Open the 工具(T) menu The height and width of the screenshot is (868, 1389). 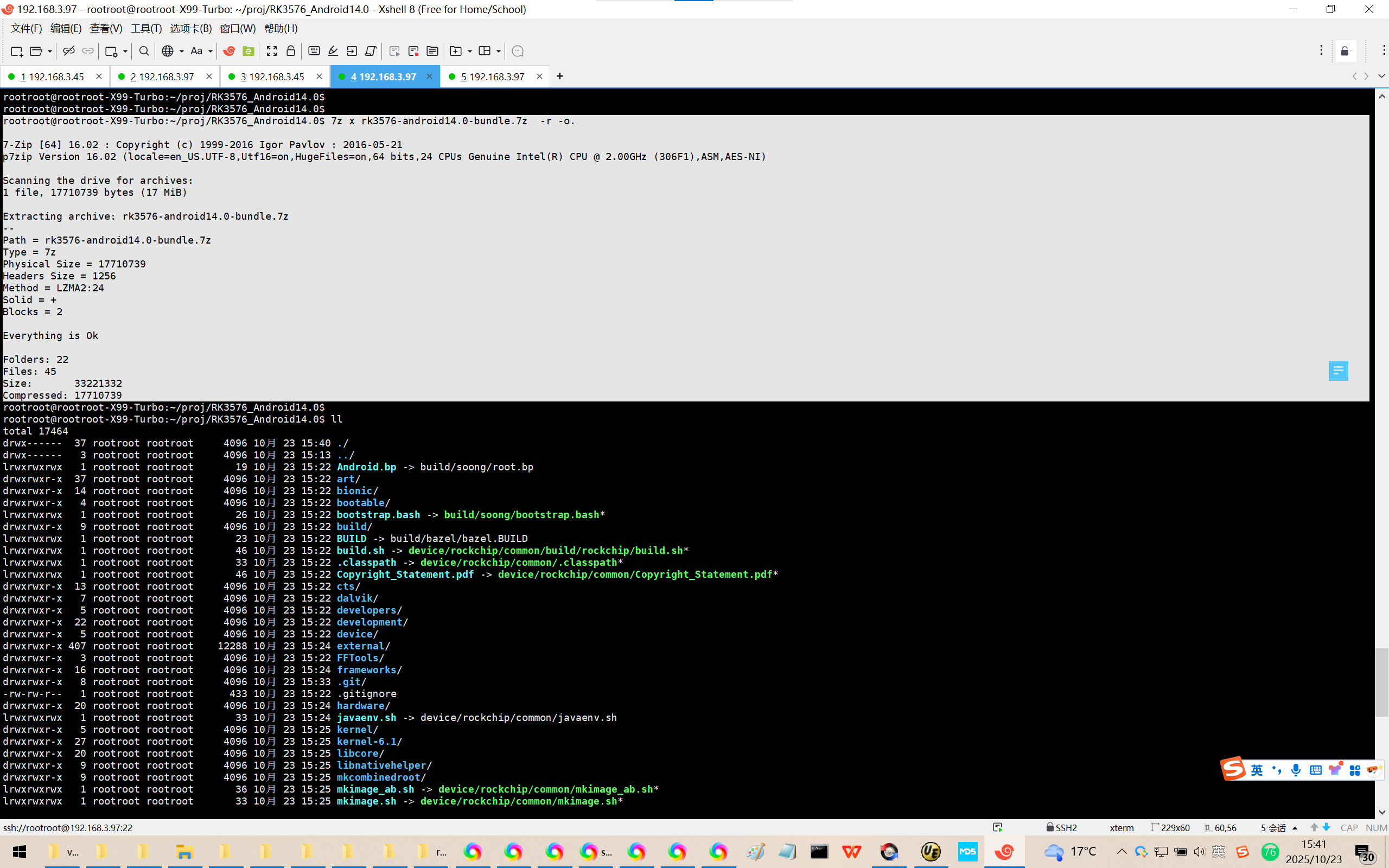pyautogui.click(x=146, y=28)
